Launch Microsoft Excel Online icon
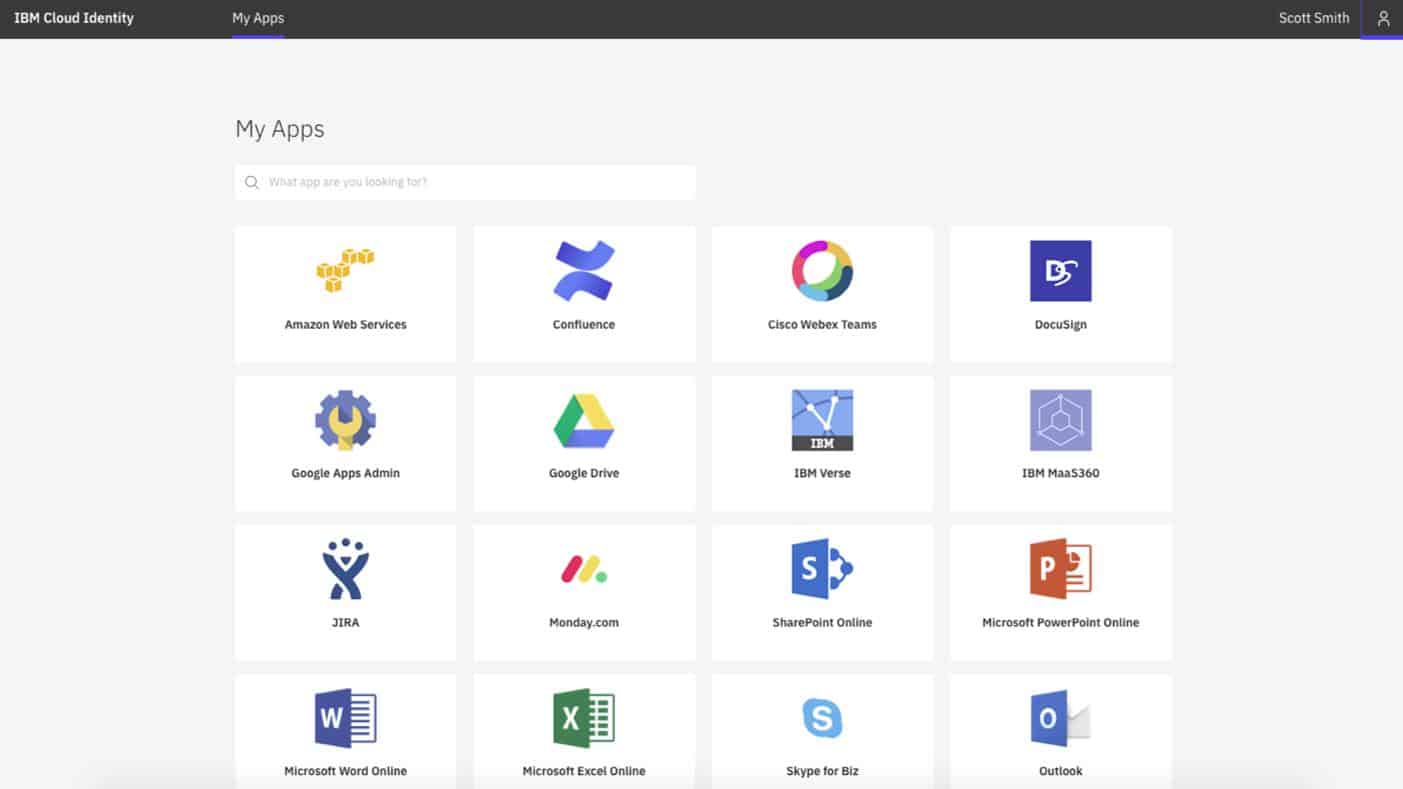This screenshot has height=789, width=1403. click(584, 718)
